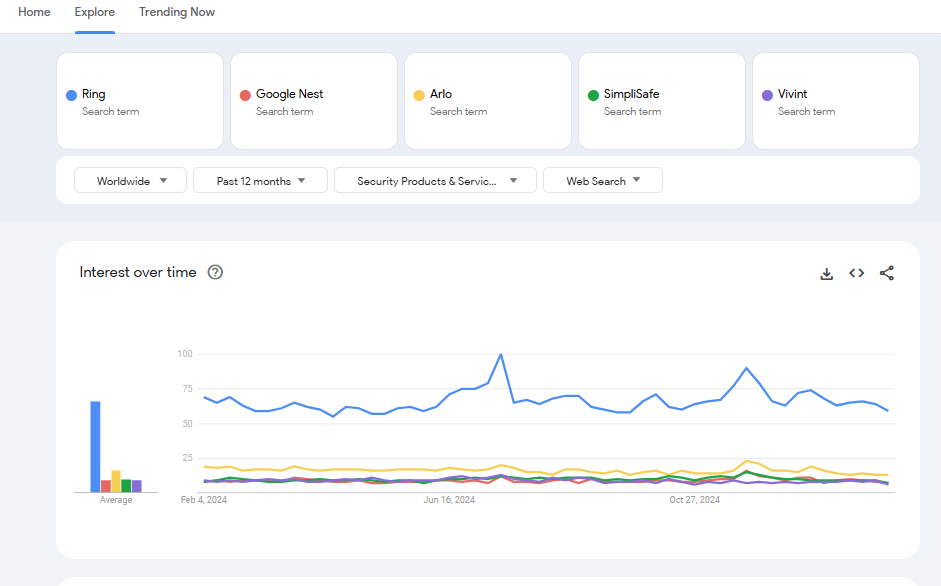Switch to the Trending Now tab
Screen dimensions: 941x586
click(177, 12)
